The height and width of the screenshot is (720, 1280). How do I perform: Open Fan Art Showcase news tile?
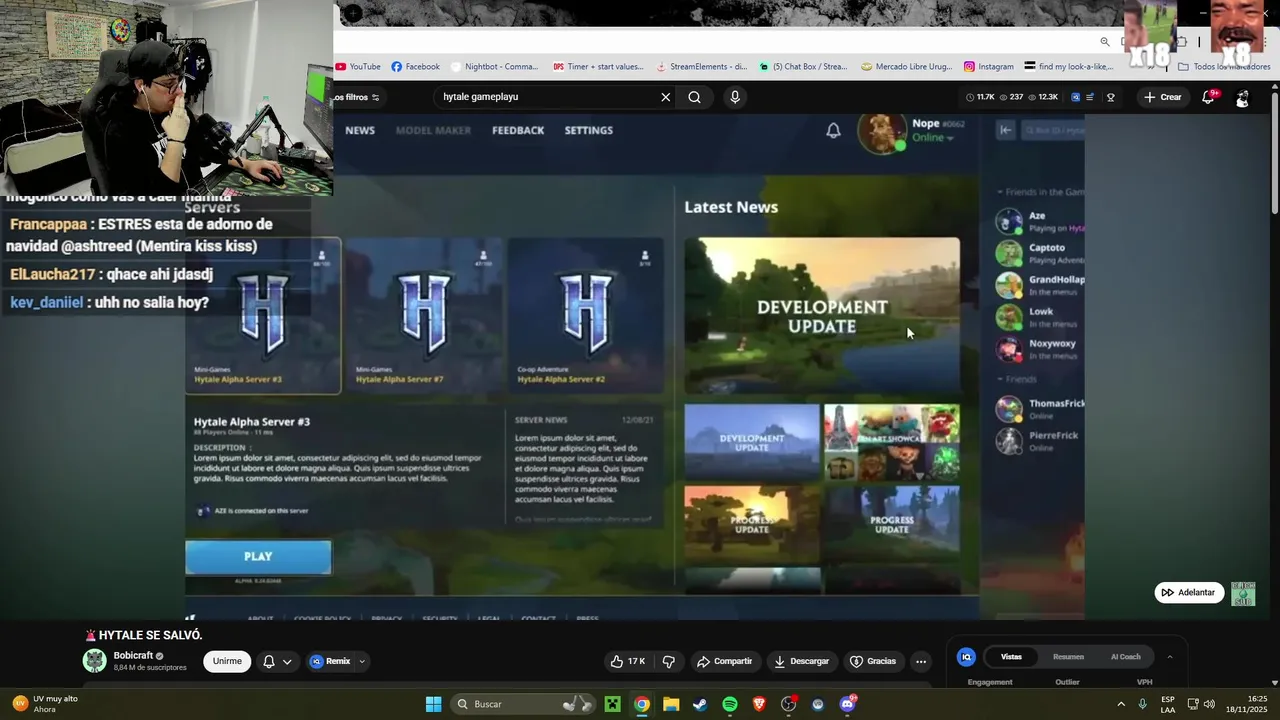coord(892,442)
